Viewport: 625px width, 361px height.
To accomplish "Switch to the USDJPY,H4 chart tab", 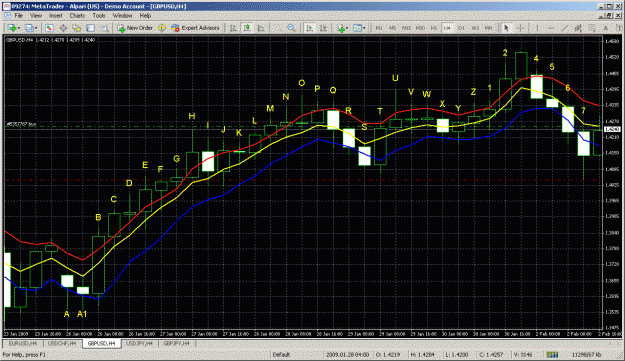I will tap(140, 343).
